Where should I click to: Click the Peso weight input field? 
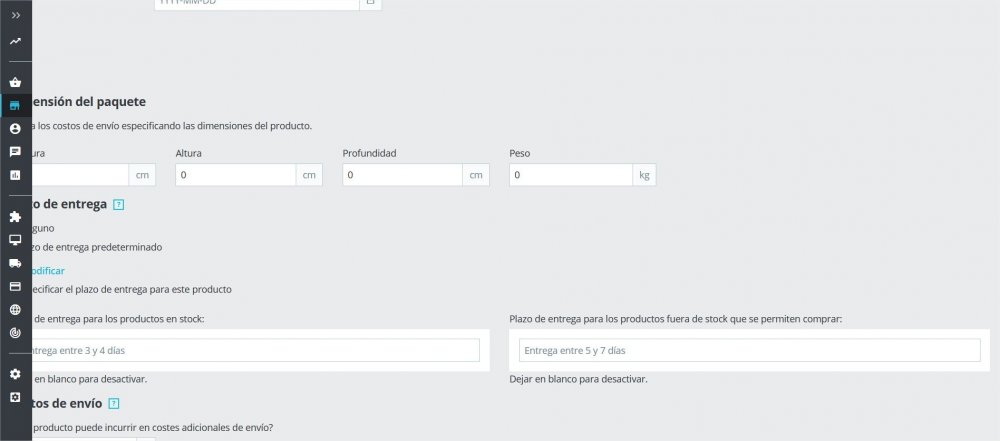tap(570, 175)
